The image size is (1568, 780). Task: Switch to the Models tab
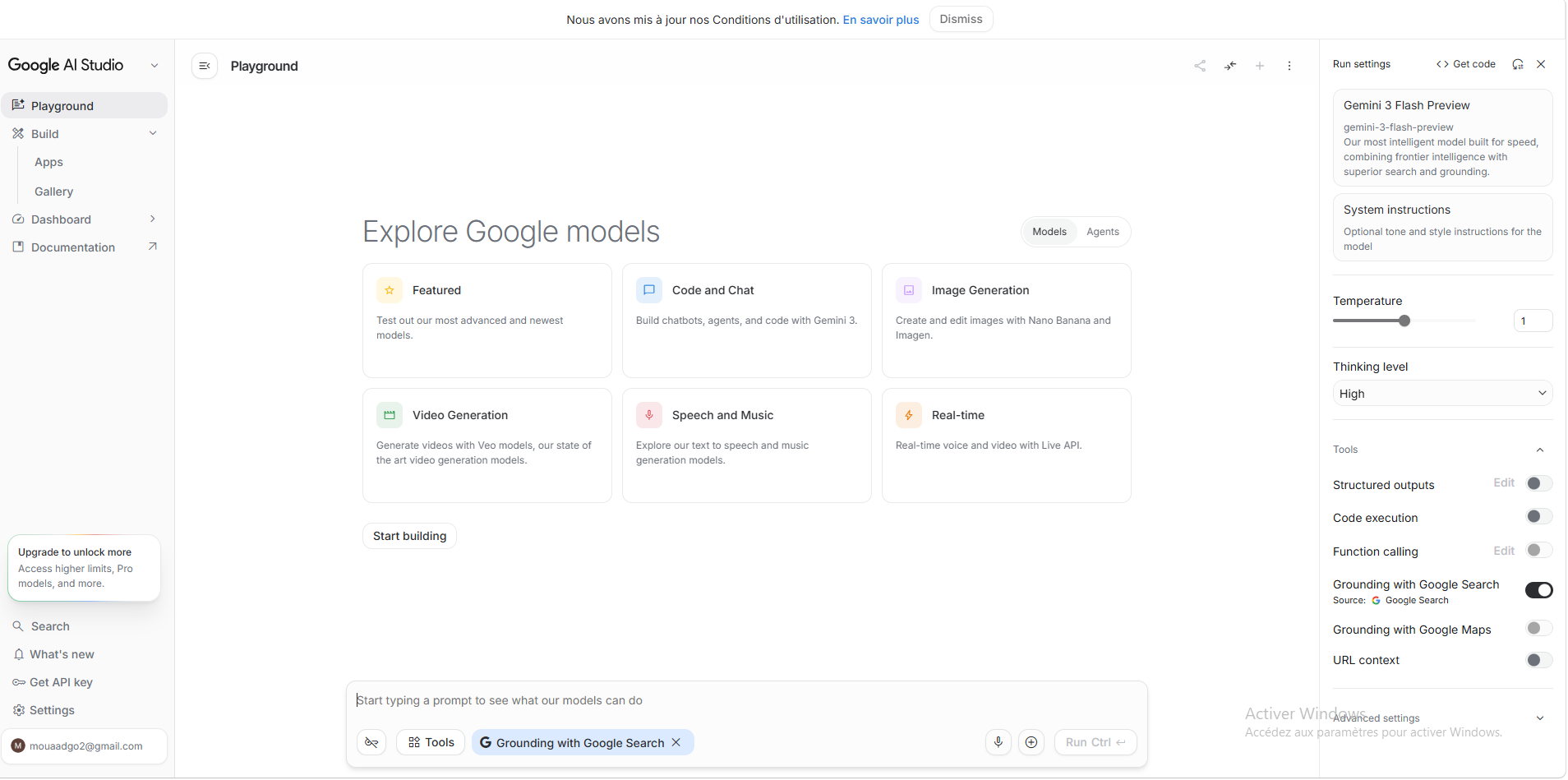point(1049,232)
